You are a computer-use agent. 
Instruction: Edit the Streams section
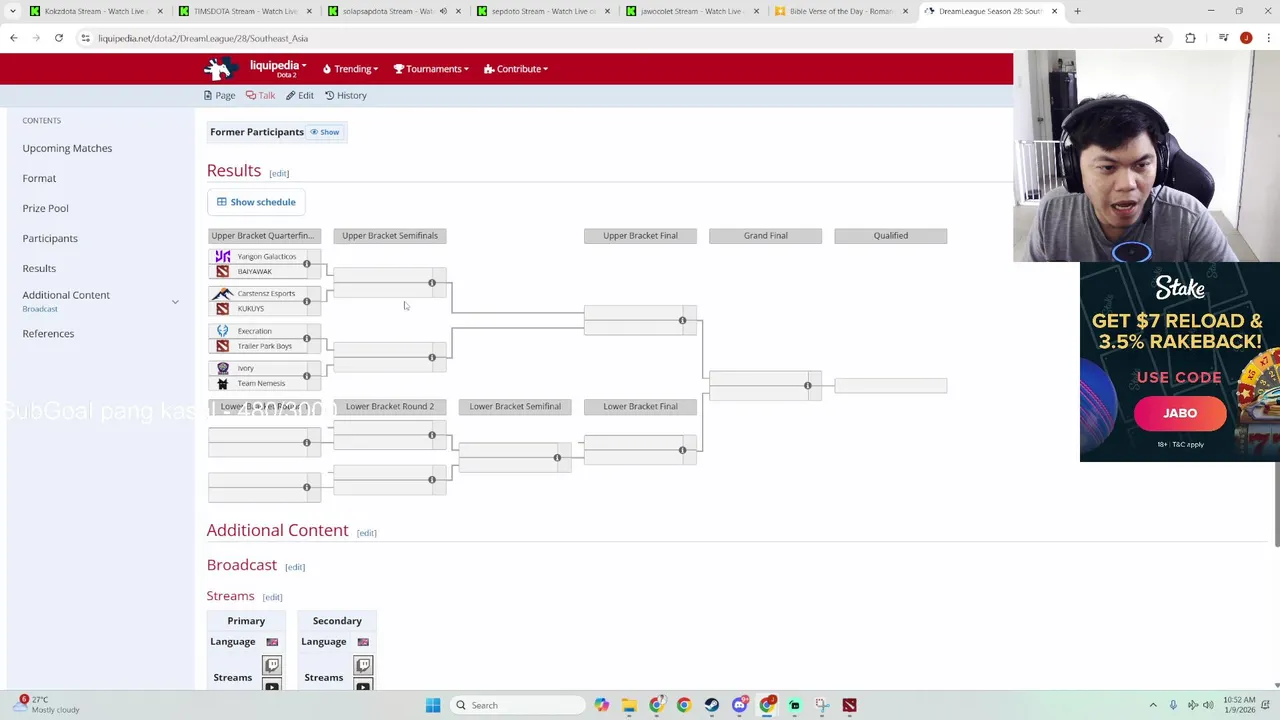pyautogui.click(x=272, y=597)
